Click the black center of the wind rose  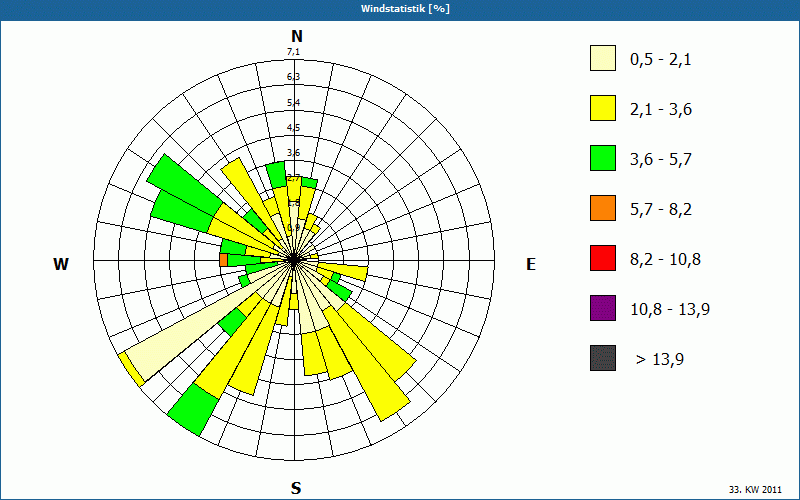[x=294, y=260]
